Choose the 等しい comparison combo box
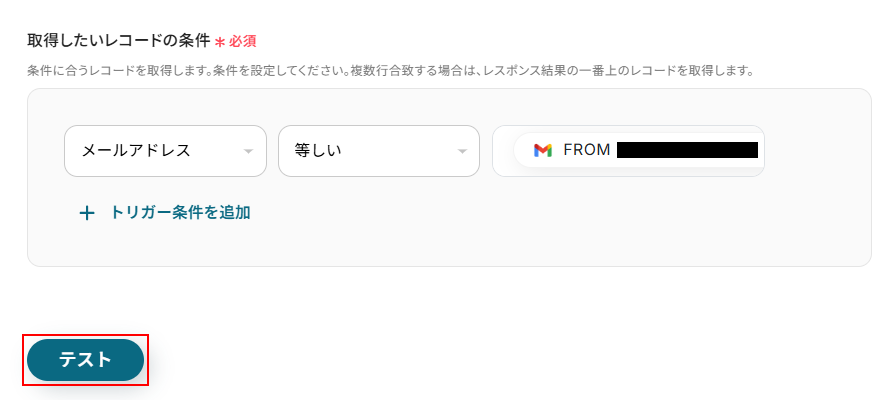 378,151
